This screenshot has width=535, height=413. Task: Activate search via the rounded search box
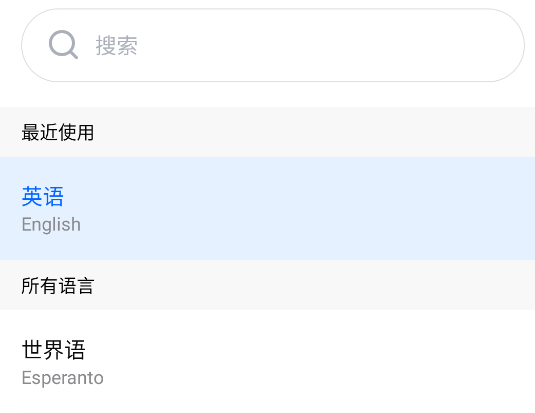click(273, 45)
